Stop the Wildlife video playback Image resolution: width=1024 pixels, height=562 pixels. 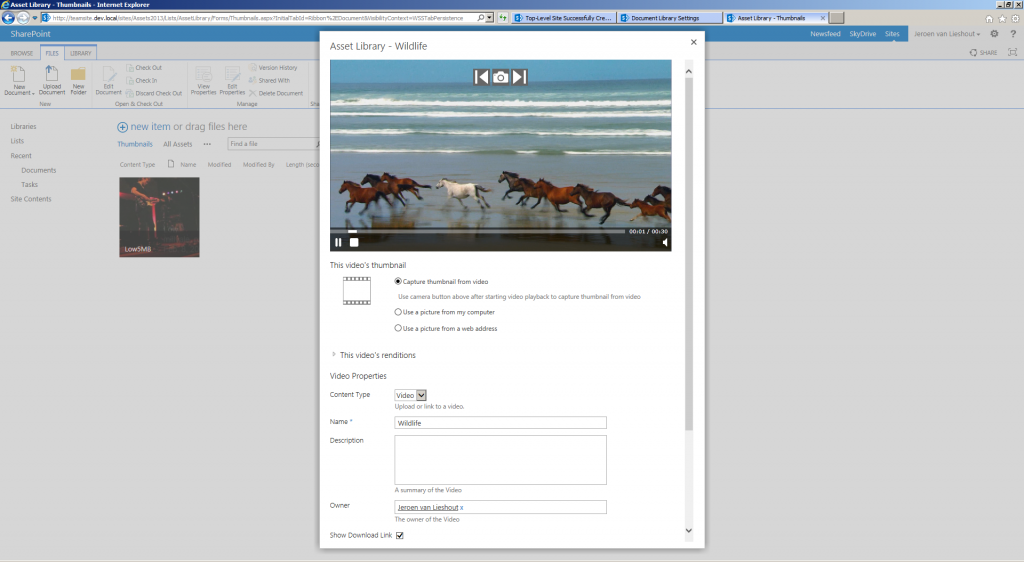(x=354, y=242)
